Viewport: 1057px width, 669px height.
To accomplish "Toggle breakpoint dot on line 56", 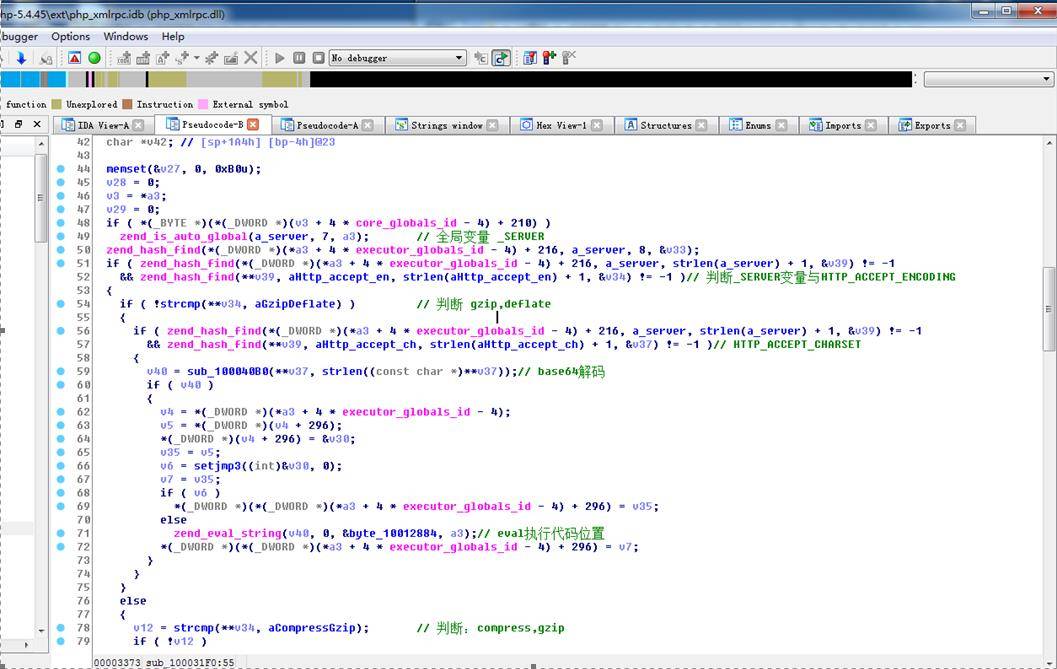I will point(61,330).
